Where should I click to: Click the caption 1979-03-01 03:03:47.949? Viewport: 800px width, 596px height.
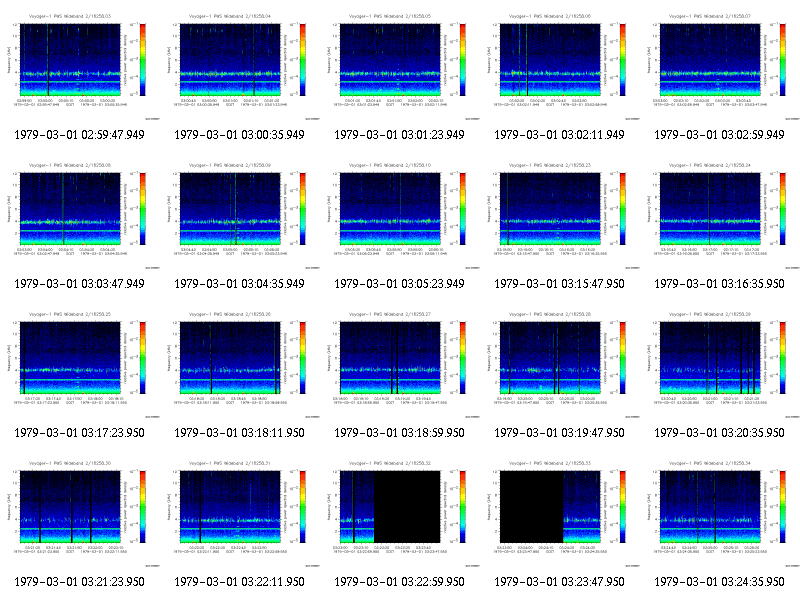point(80,284)
